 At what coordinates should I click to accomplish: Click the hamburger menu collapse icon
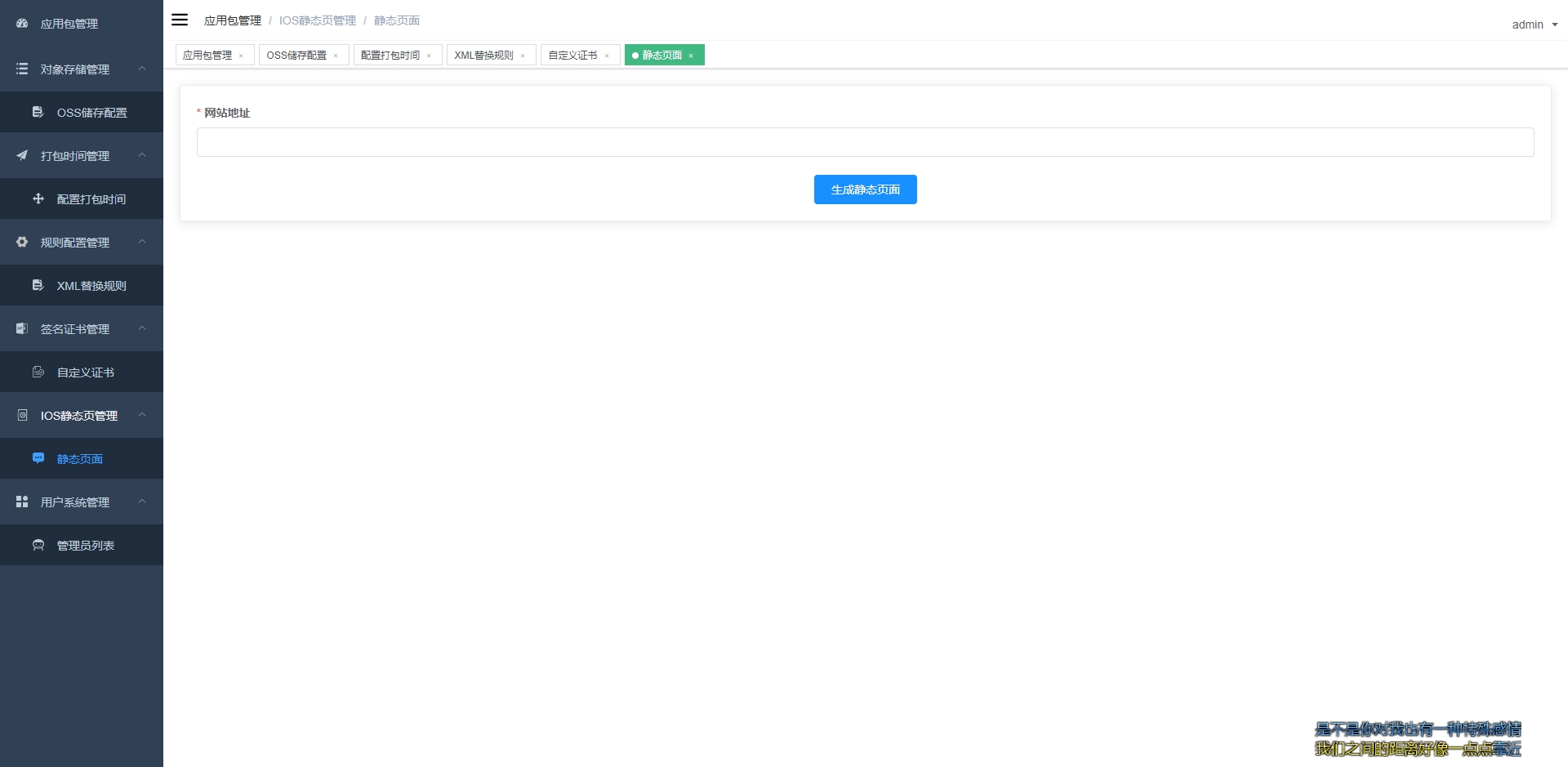pos(180,20)
